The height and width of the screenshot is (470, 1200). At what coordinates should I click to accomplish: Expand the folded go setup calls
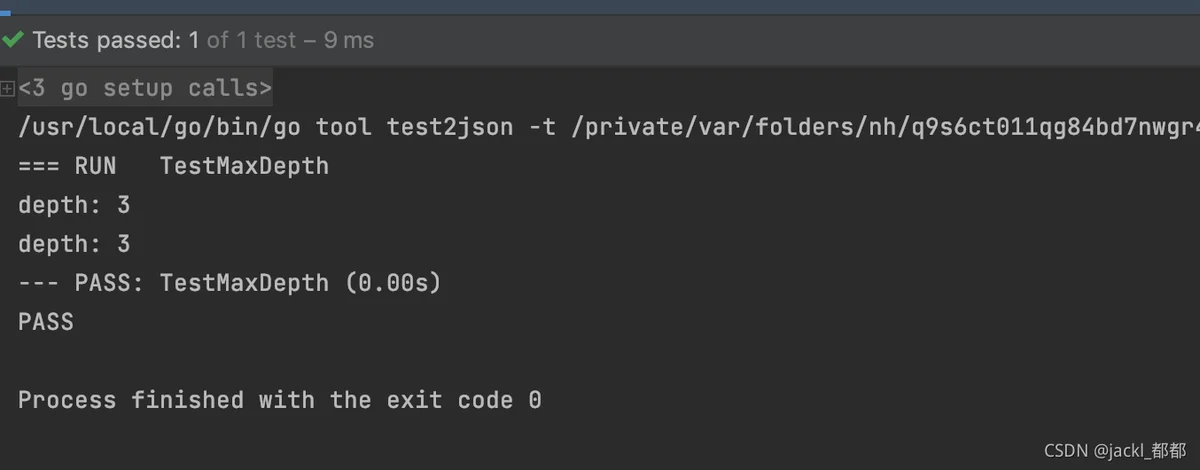click(x=7, y=89)
